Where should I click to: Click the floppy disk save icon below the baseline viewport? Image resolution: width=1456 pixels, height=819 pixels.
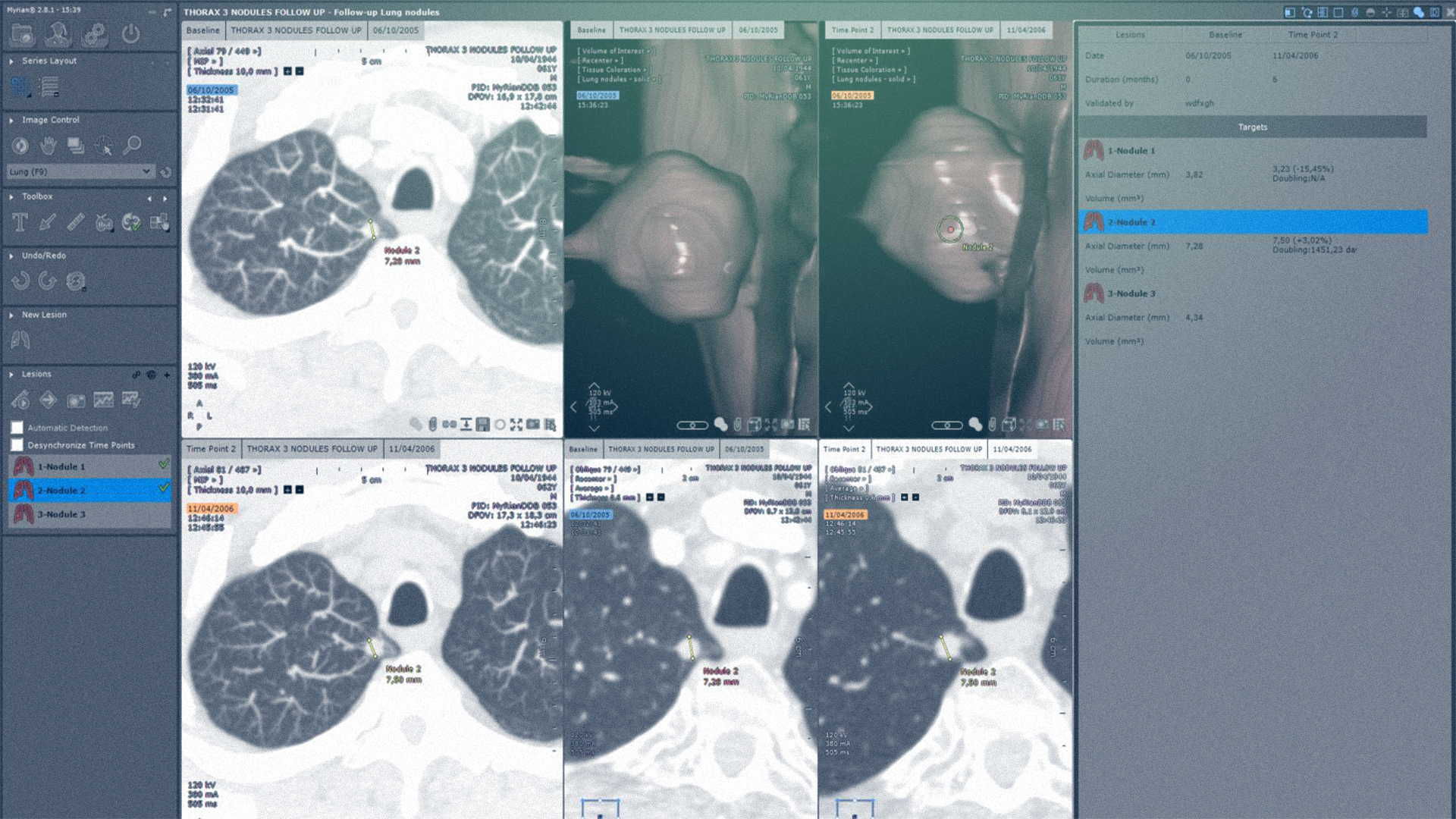483,425
